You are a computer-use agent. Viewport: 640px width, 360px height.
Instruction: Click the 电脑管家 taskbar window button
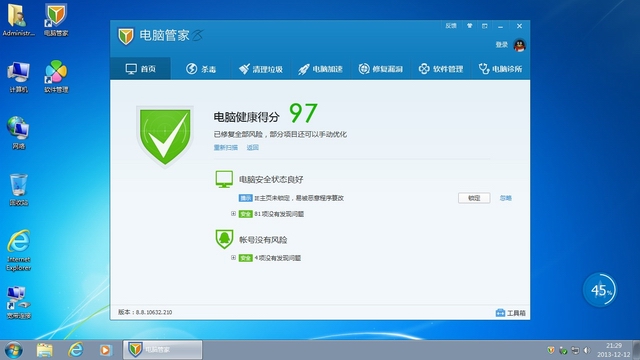[162, 350]
